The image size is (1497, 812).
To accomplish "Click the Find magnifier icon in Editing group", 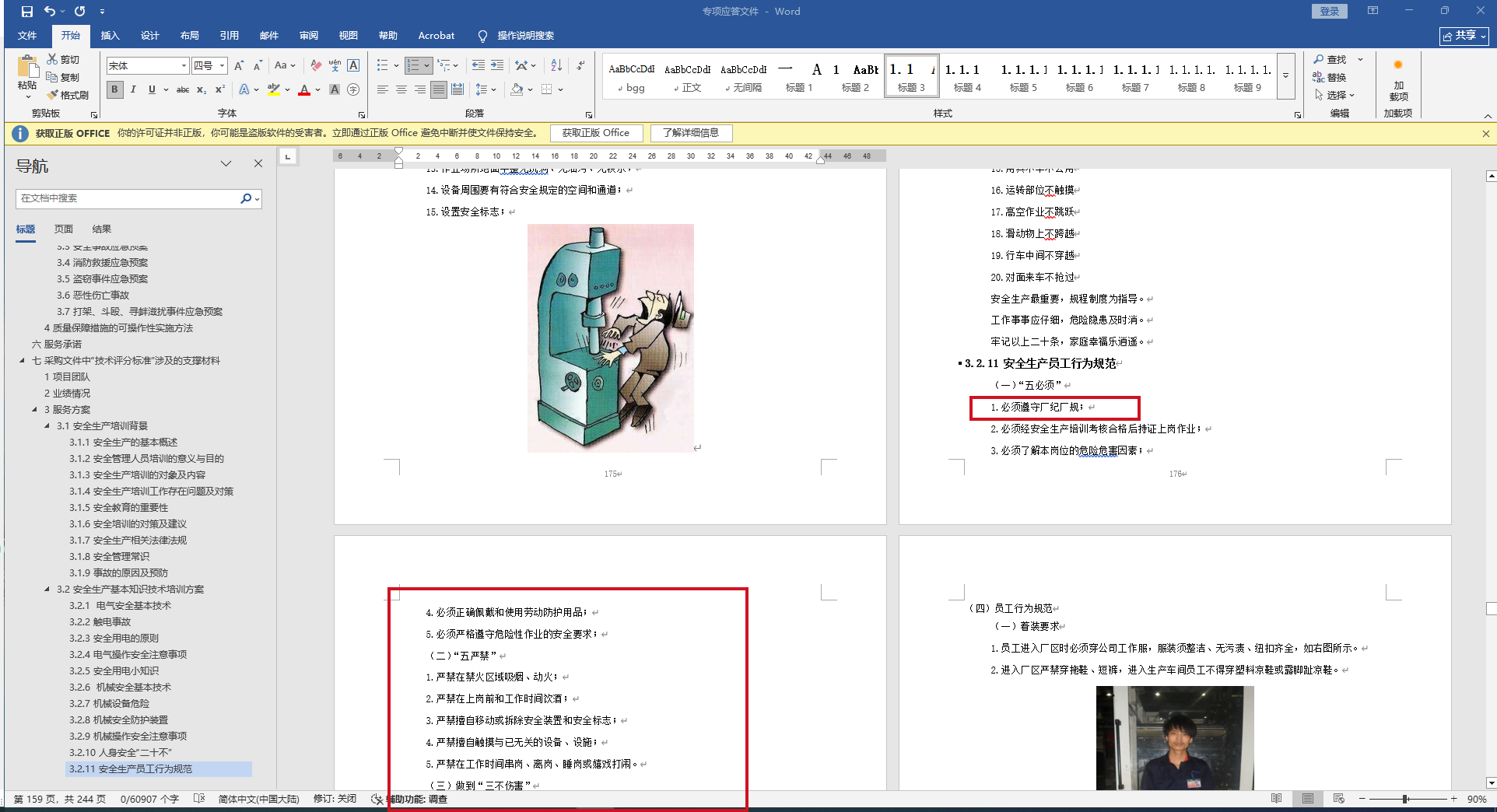I will (1319, 59).
